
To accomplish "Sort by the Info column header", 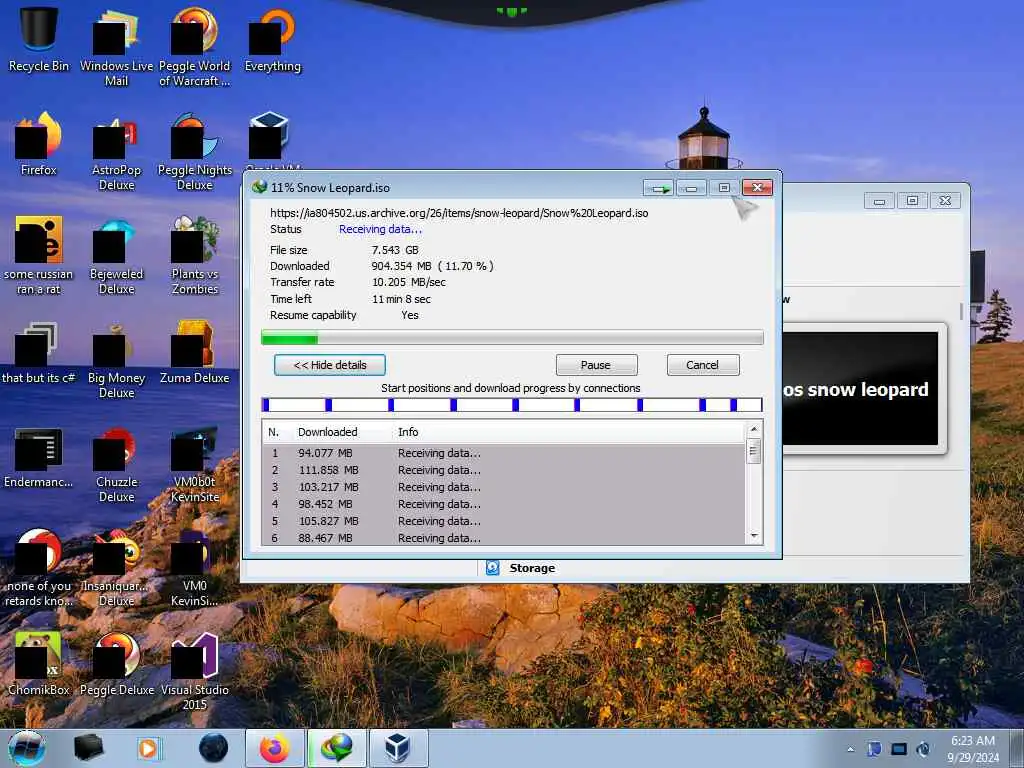I will 408,432.
